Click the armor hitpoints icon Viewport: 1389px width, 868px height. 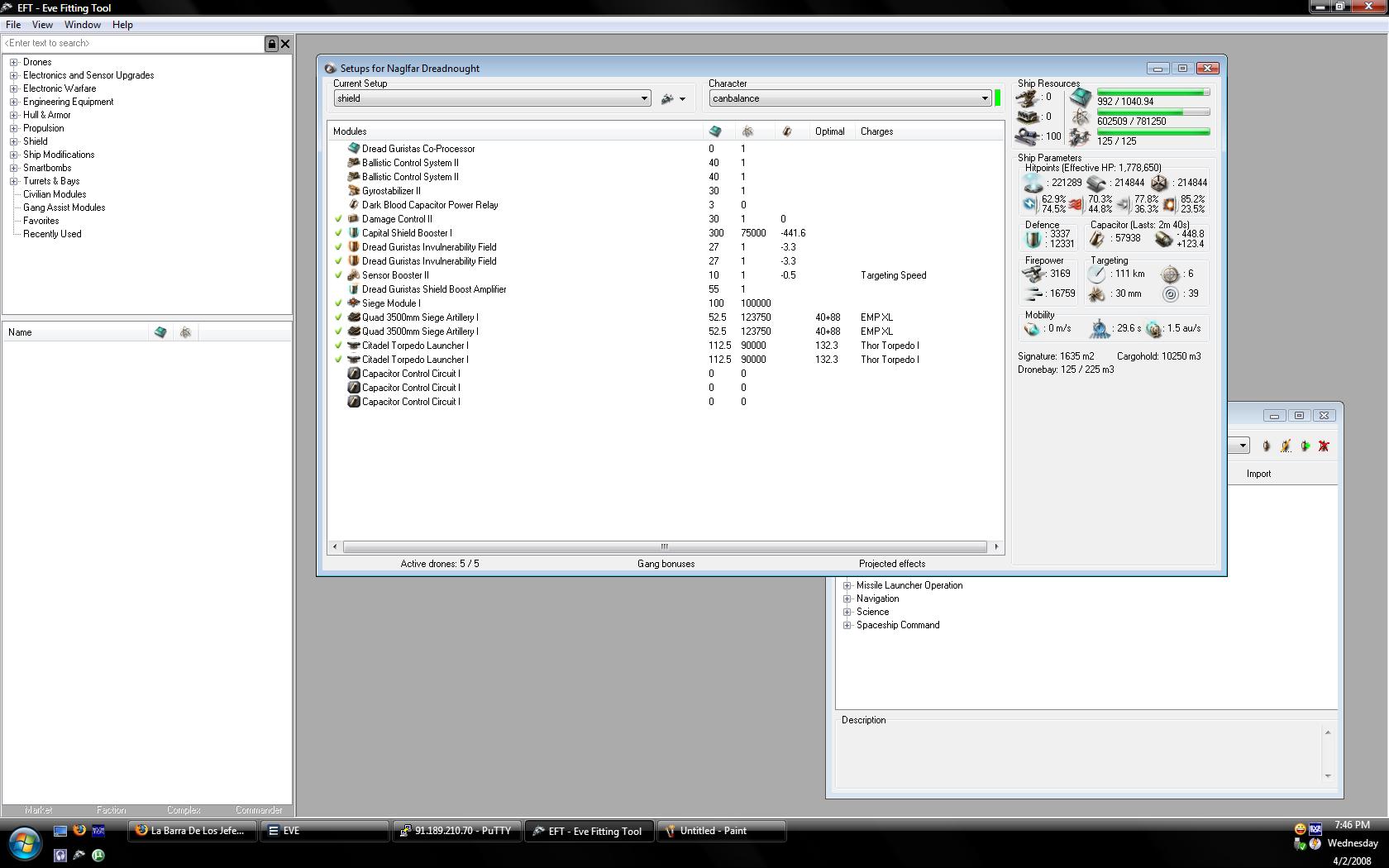coord(1096,183)
